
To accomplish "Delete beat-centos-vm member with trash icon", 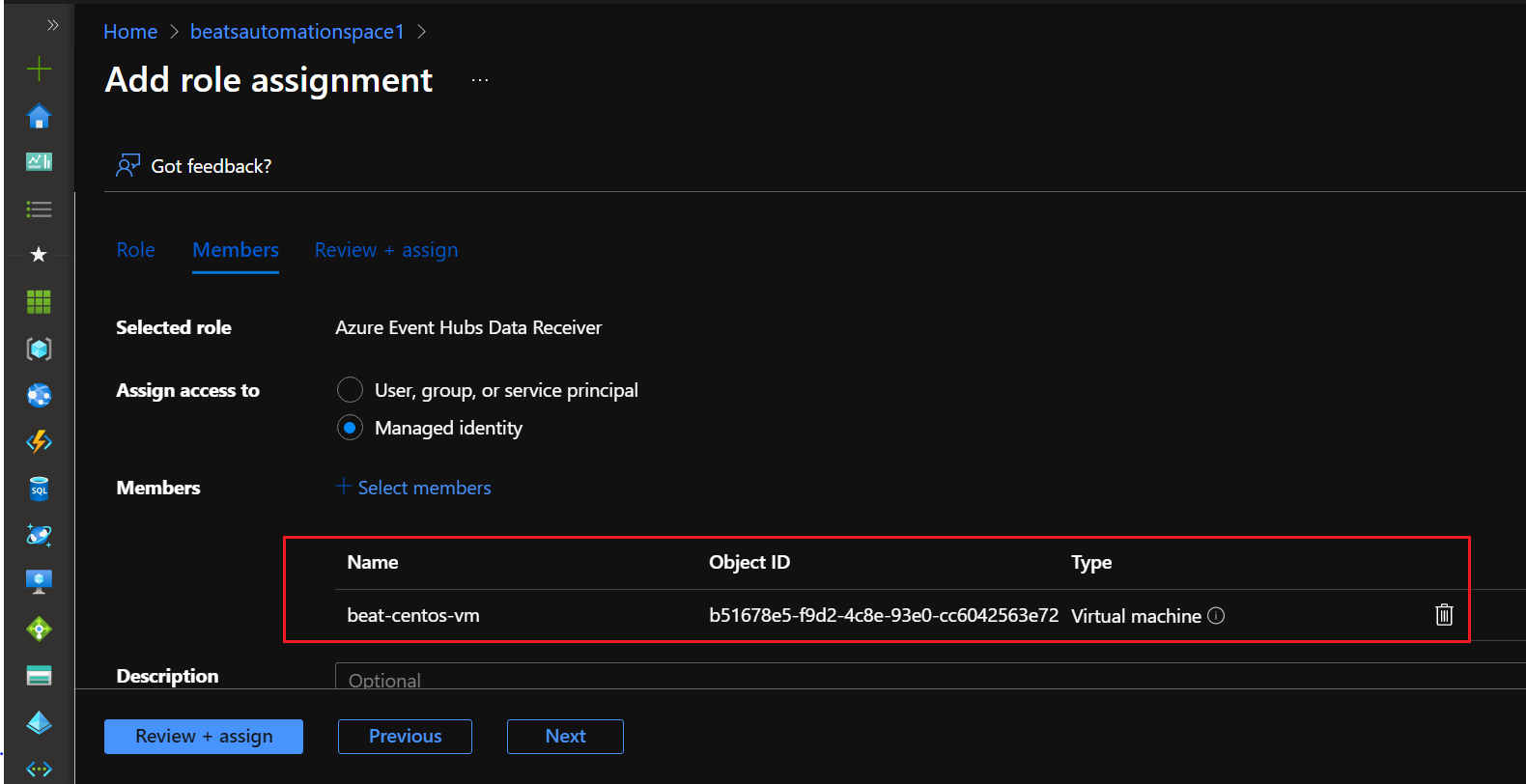I will click(1444, 615).
